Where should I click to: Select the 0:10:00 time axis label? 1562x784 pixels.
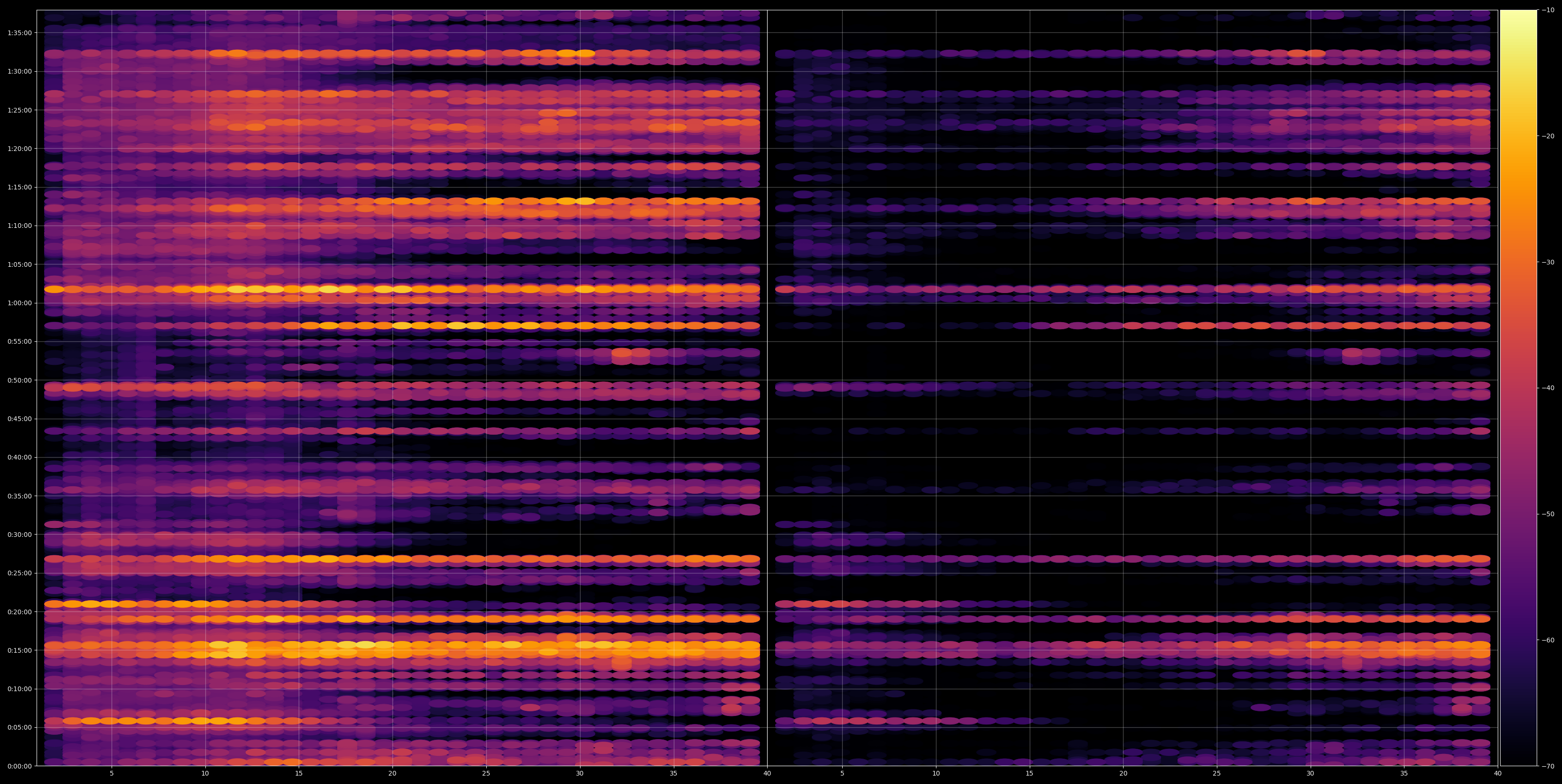click(19, 689)
